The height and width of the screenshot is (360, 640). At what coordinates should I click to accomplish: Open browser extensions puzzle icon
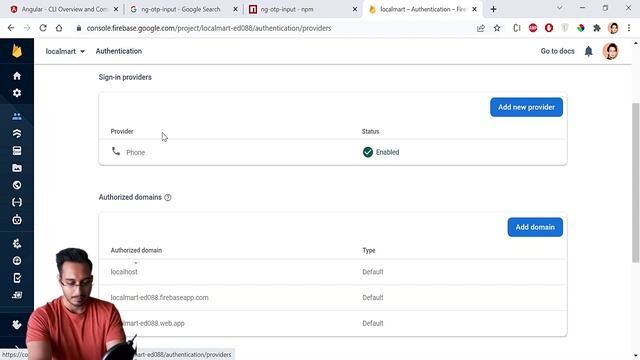click(x=597, y=28)
